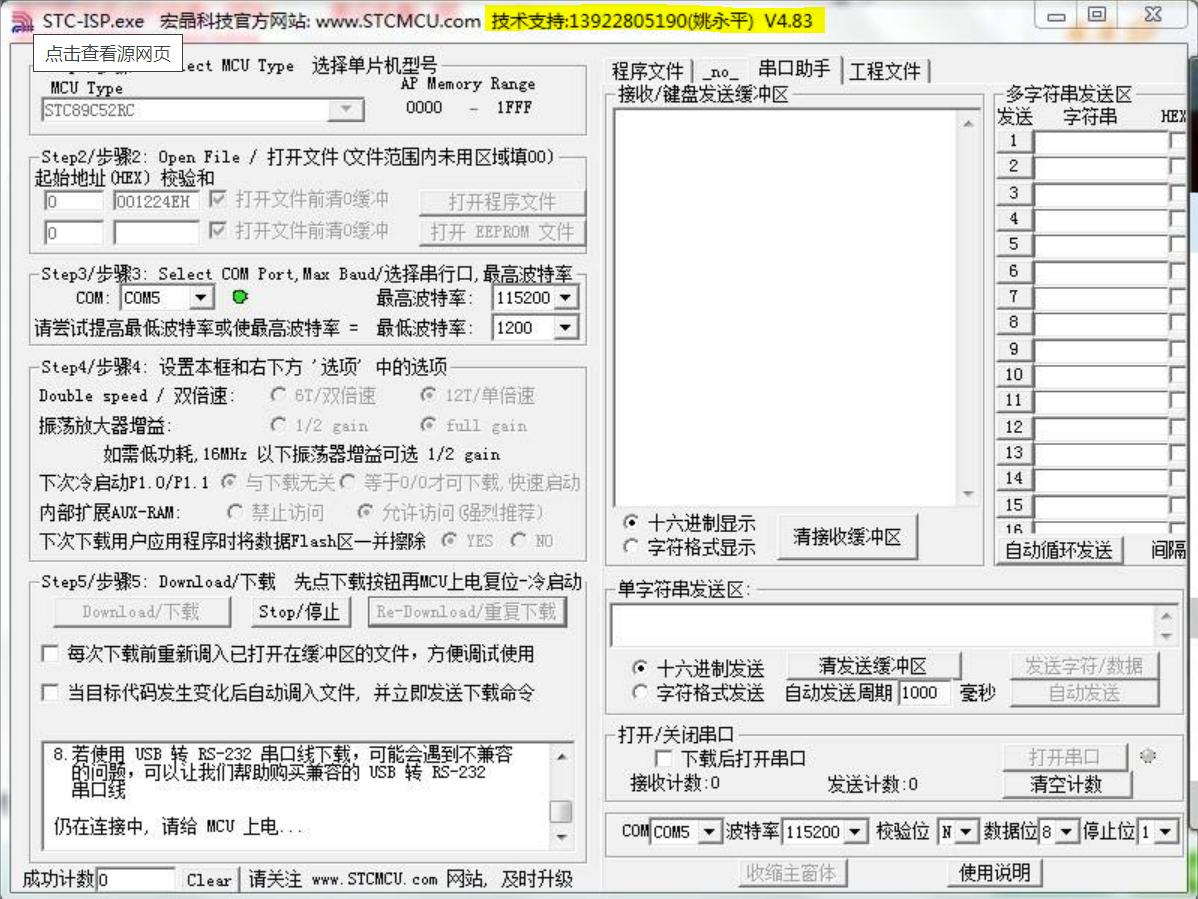1198x899 pixels.
Task: Toggle the HEX checkbox for row 2
Action: coord(1177,166)
